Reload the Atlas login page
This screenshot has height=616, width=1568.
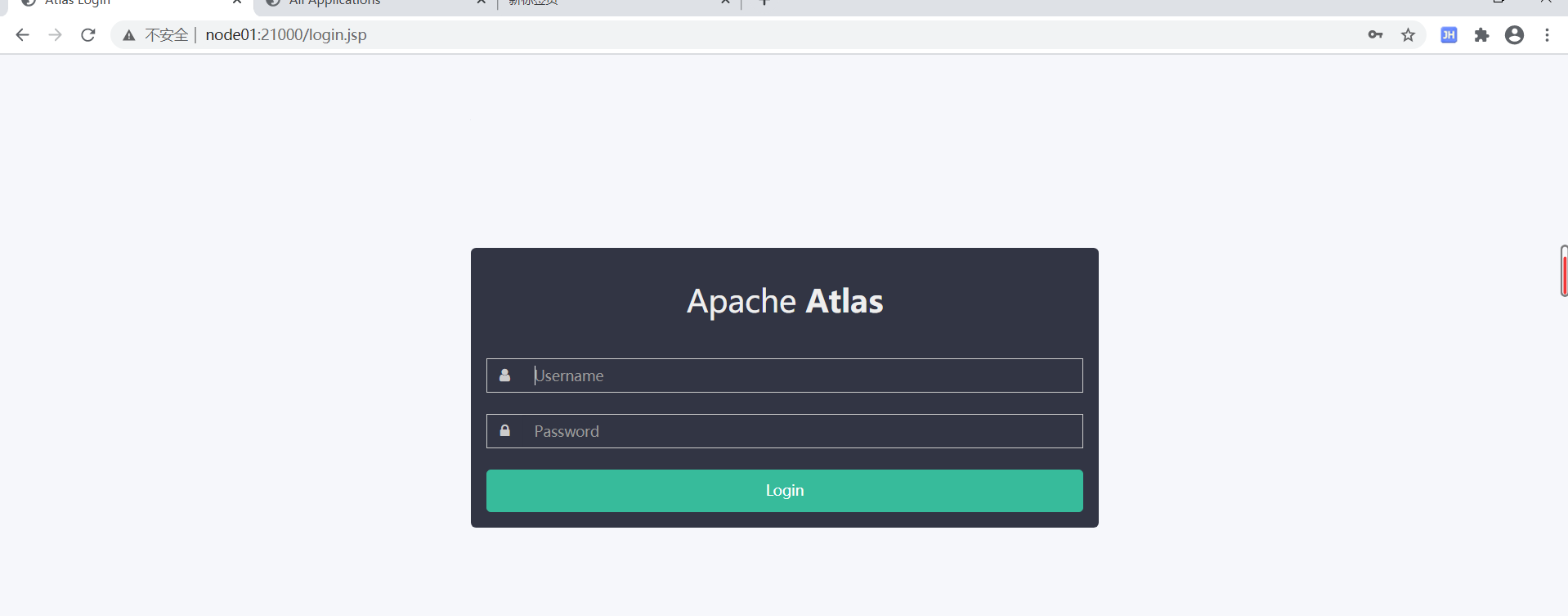(x=88, y=35)
